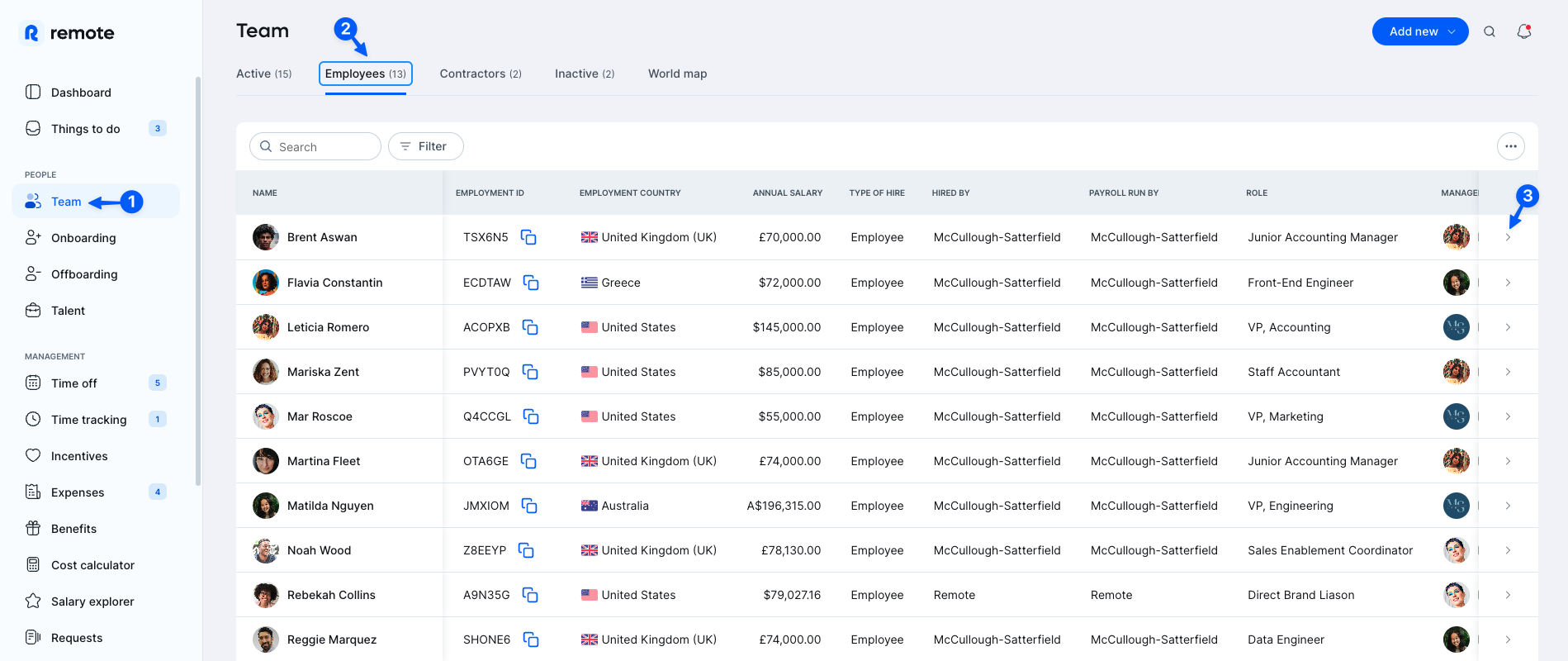Click the Salary explorer star icon
This screenshot has height=661, width=1568.
33,601
